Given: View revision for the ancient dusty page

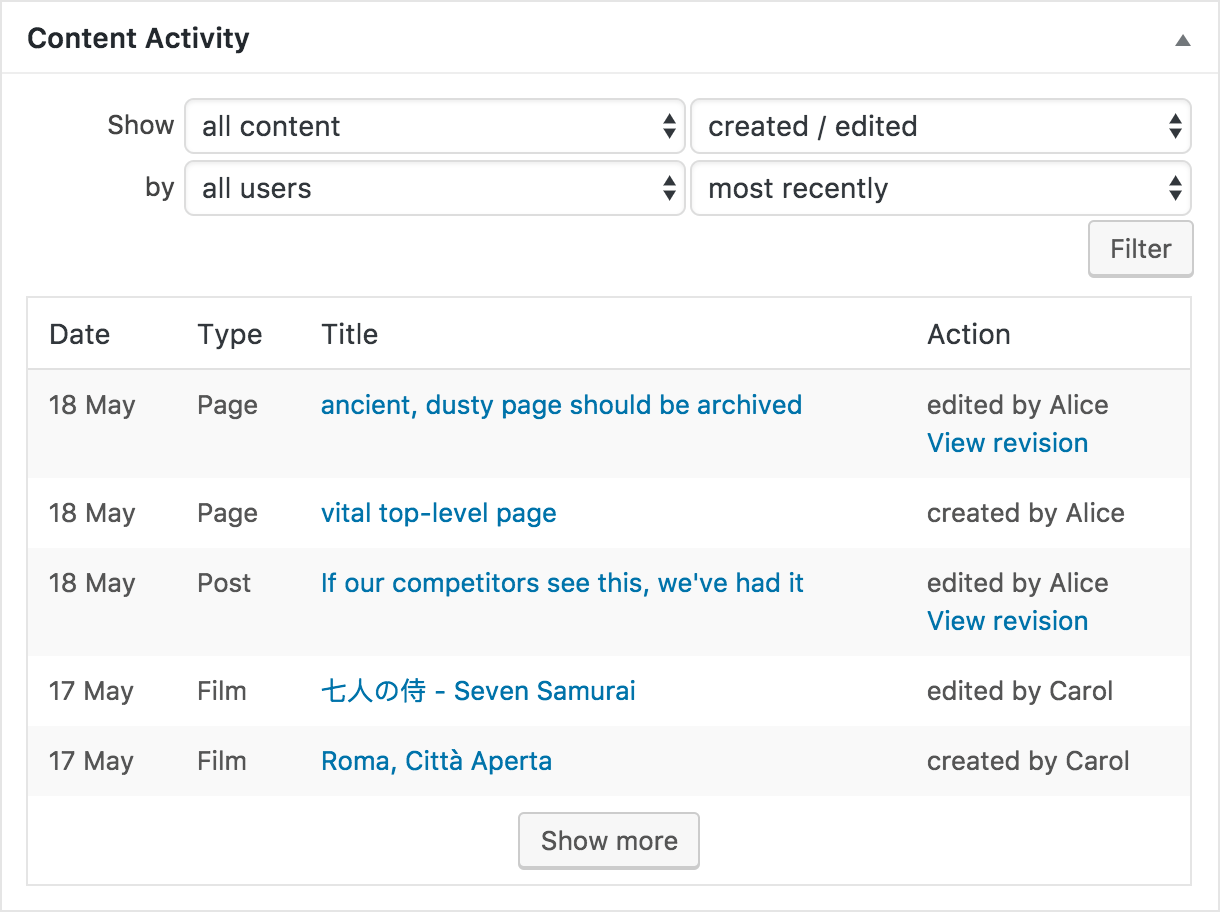Looking at the screenshot, I should pos(1007,443).
